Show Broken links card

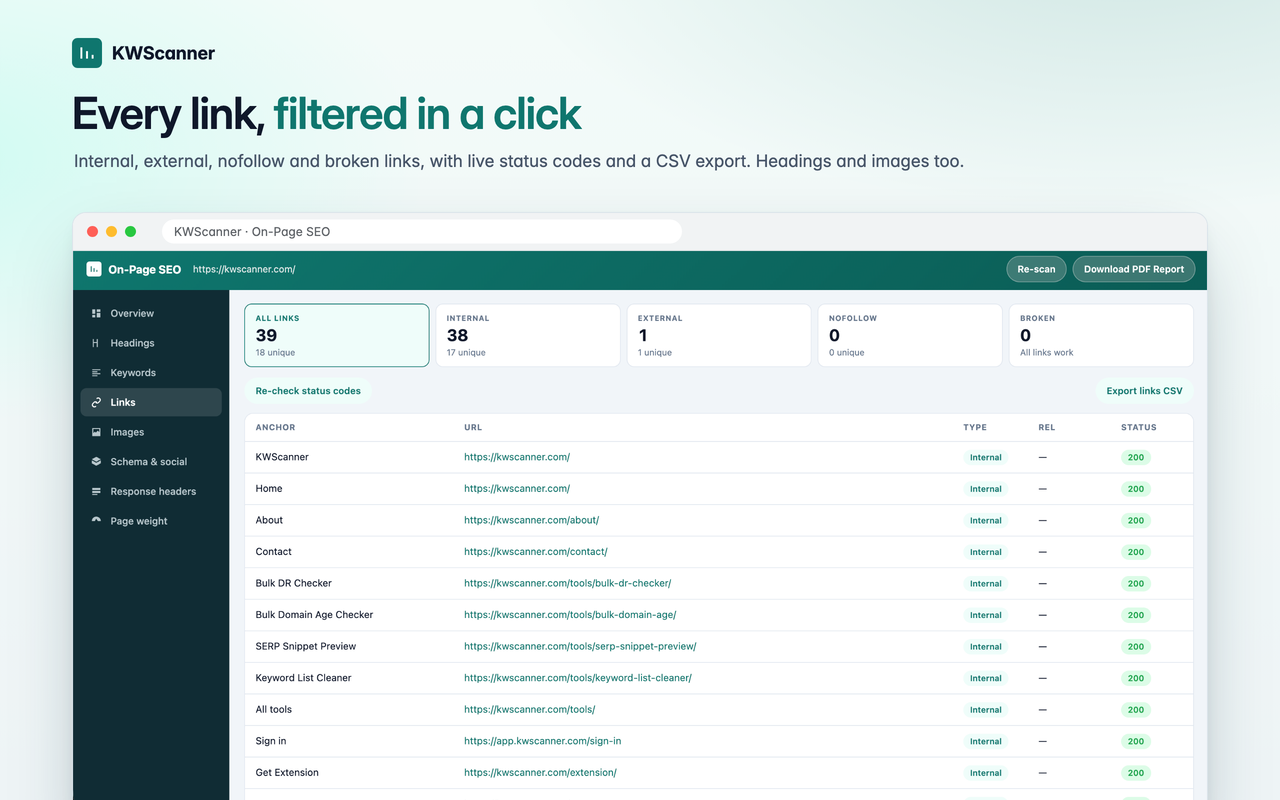pyautogui.click(x=1101, y=335)
